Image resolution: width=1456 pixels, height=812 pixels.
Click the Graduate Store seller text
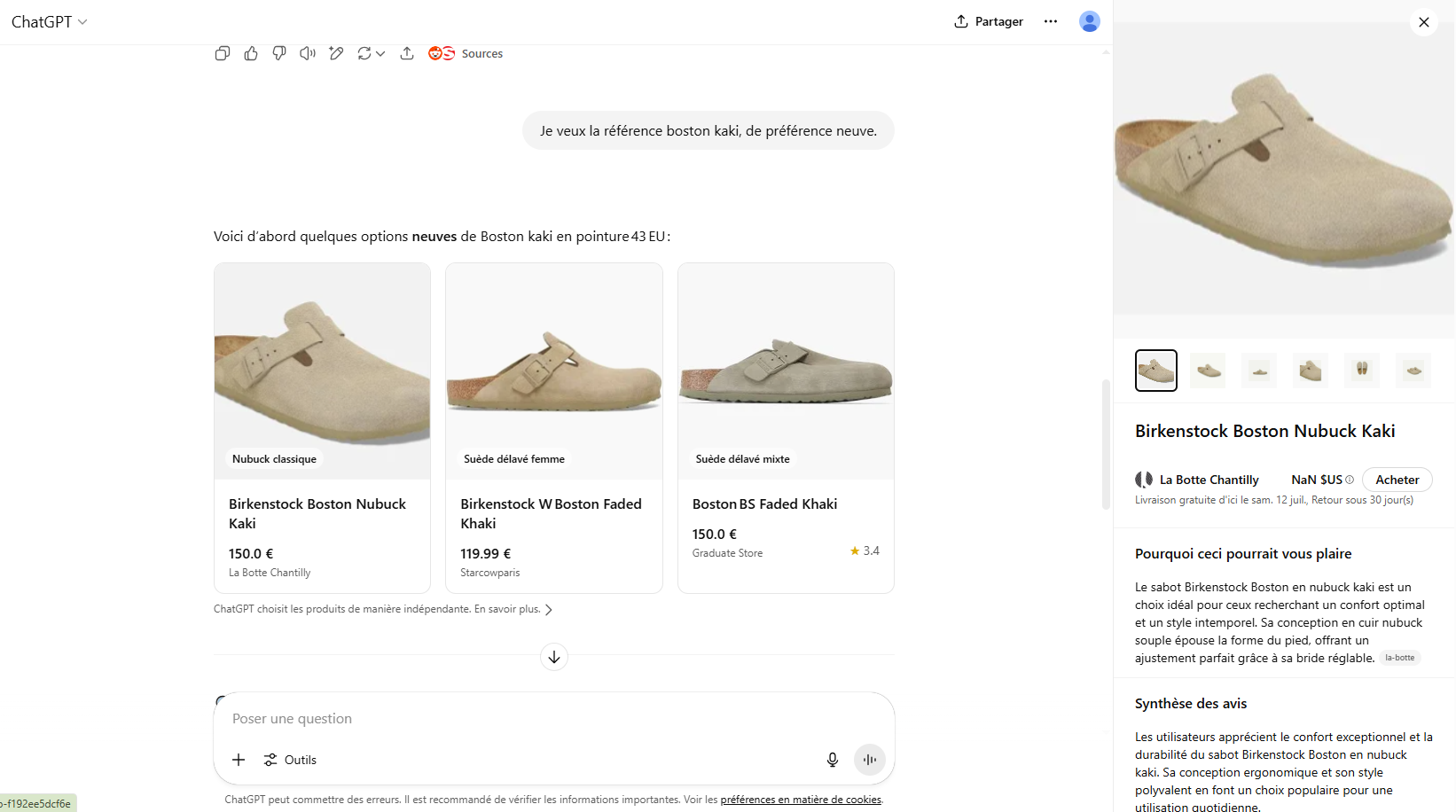727,553
